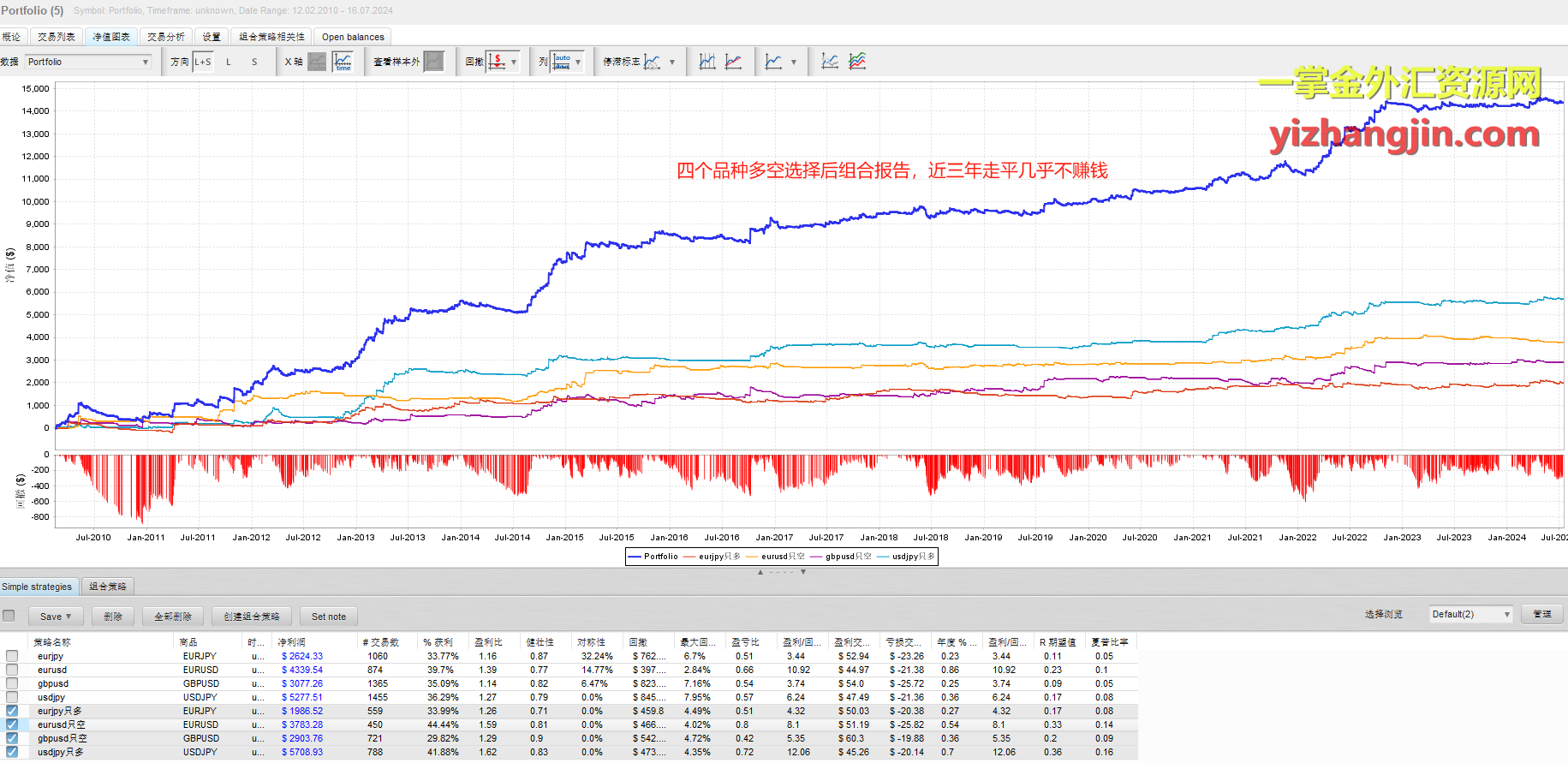1568x763 pixels.
Task: Click the gbpusd只空 legend entry
Action: (841, 557)
